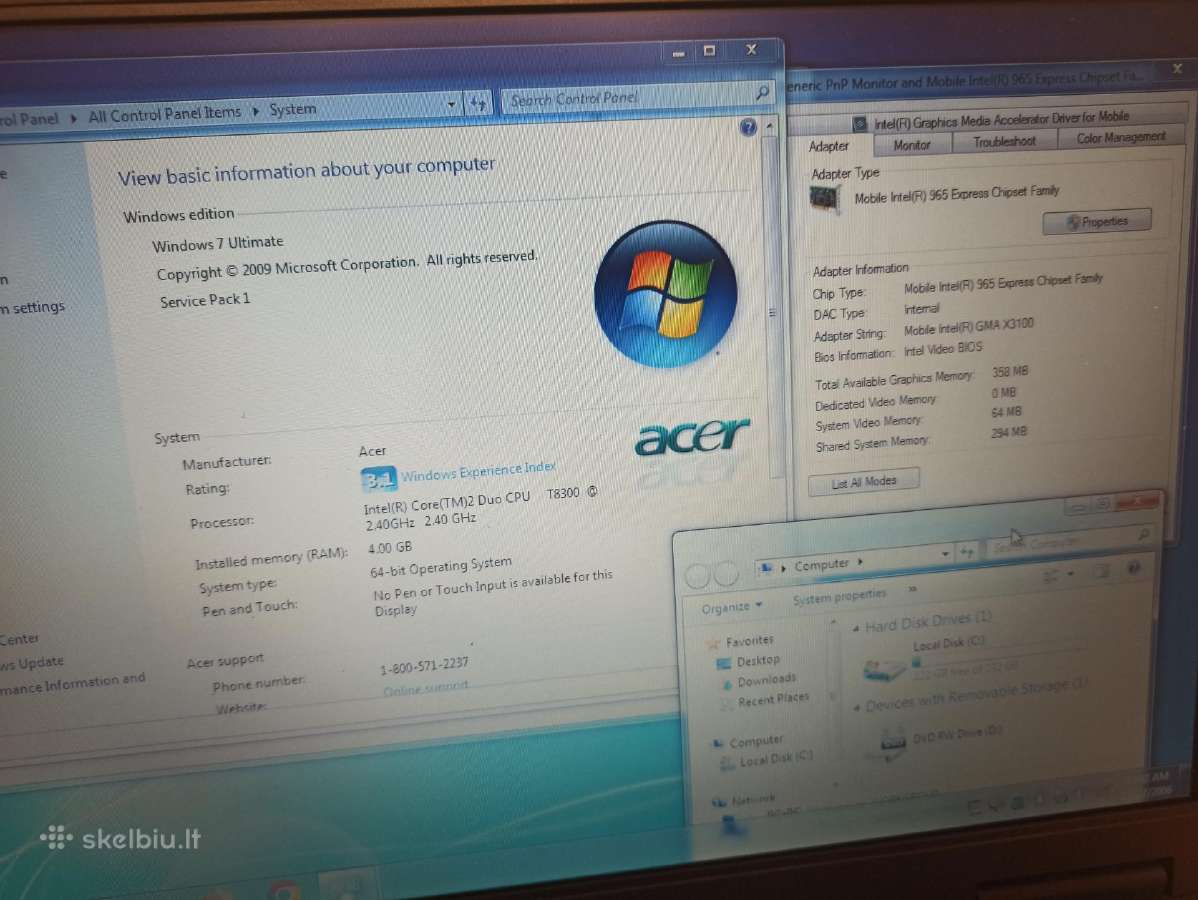The height and width of the screenshot is (900, 1198).
Task: Click the Desktop folder icon in sidebar
Action: coord(723,664)
